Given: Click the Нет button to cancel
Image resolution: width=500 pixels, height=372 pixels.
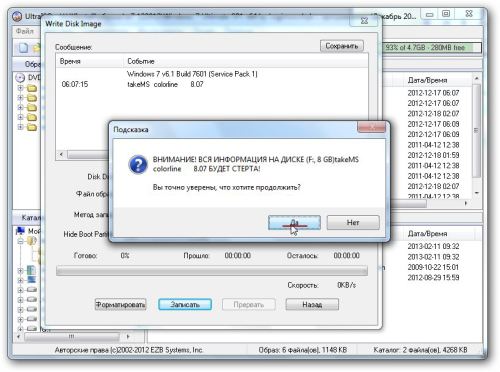Looking at the screenshot, I should click(353, 222).
